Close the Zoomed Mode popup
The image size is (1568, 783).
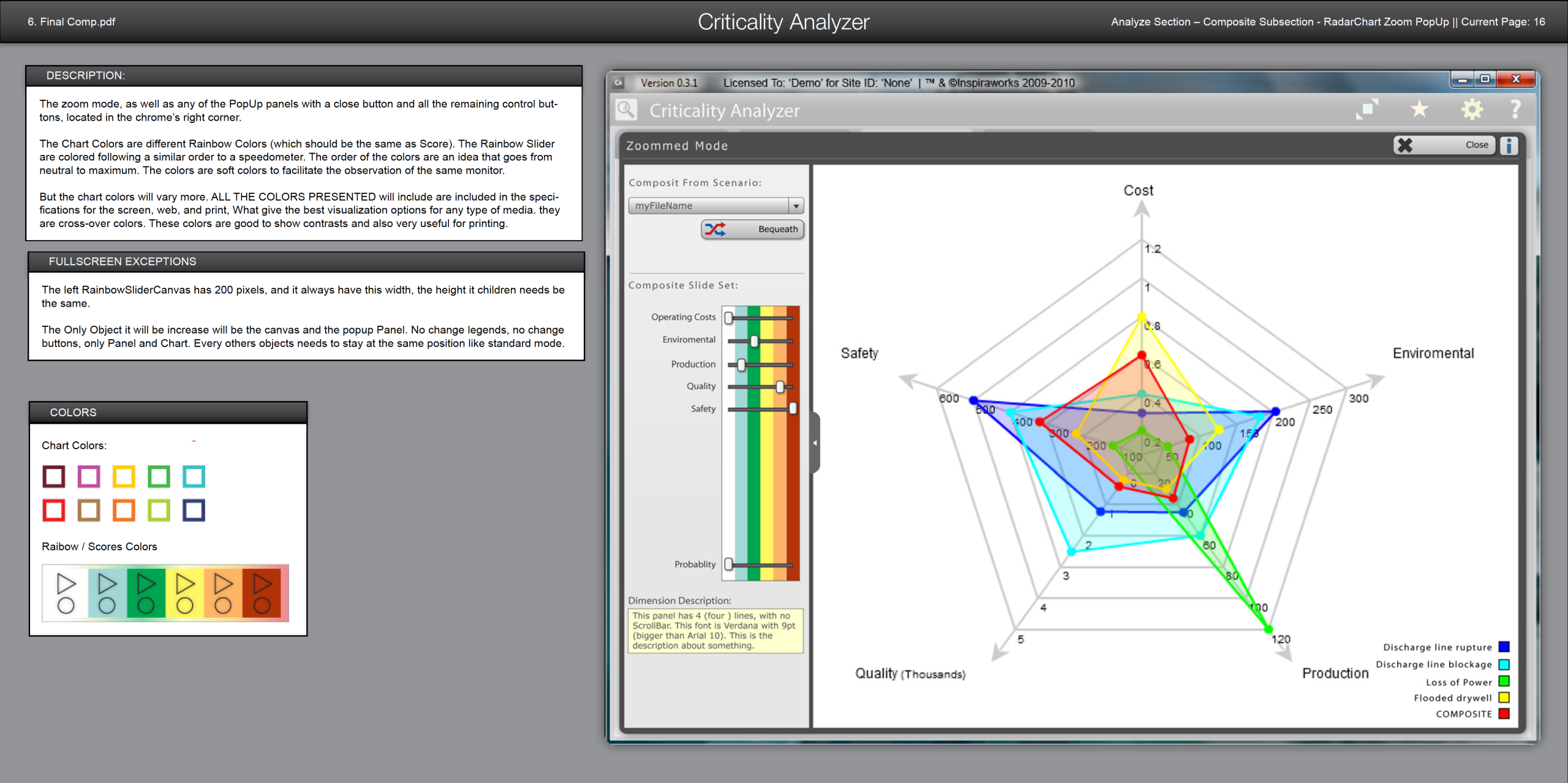(1444, 145)
